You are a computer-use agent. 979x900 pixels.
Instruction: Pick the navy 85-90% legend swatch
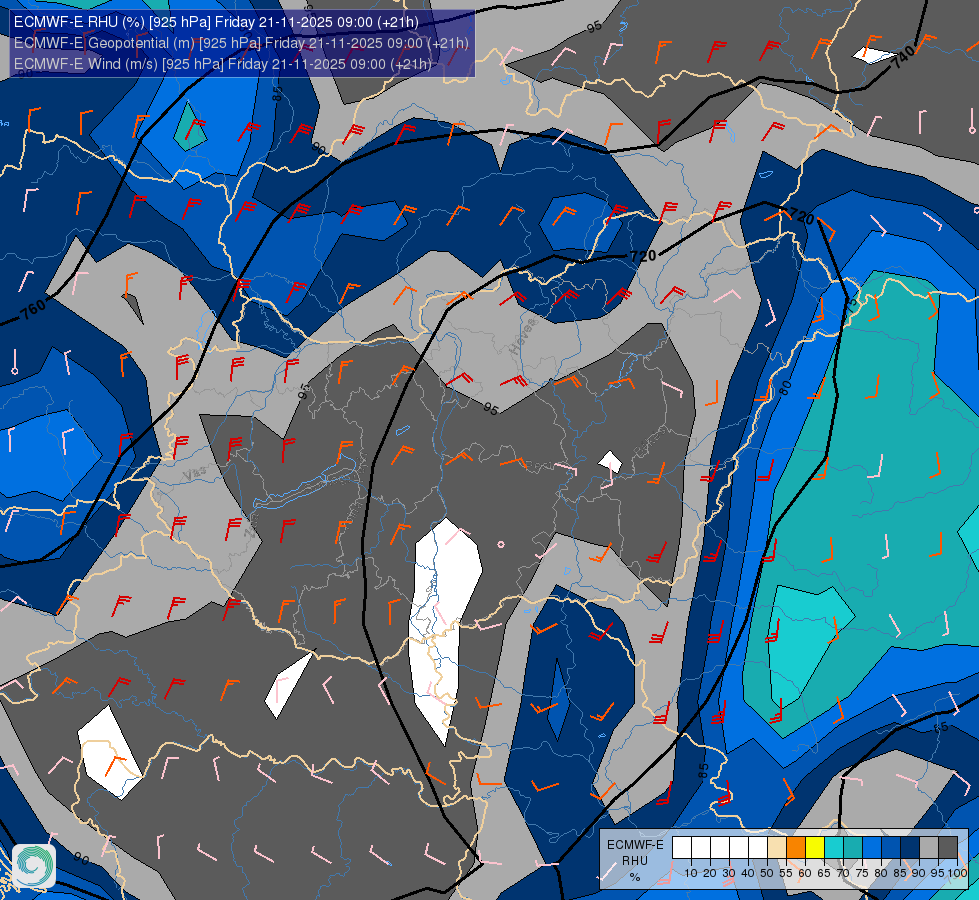[910, 848]
